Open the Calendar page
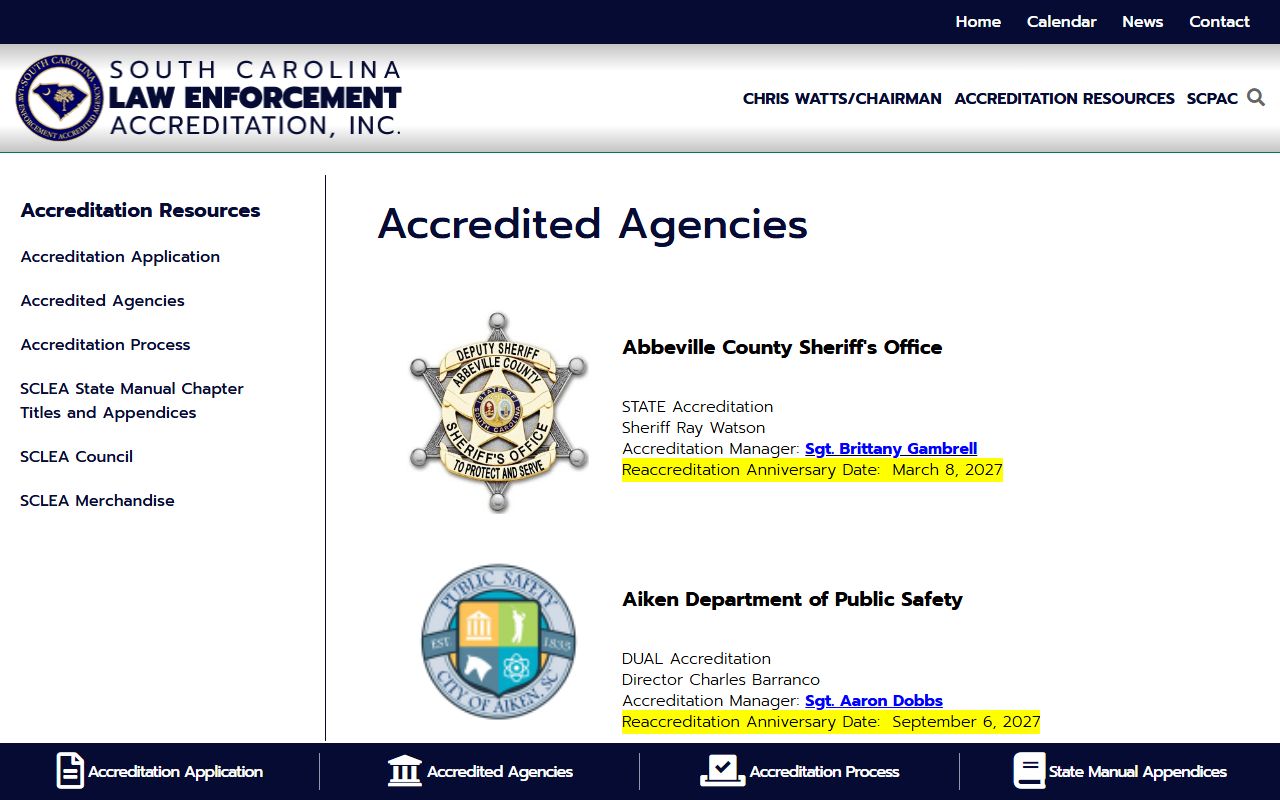Image resolution: width=1280 pixels, height=800 pixels. (1061, 21)
